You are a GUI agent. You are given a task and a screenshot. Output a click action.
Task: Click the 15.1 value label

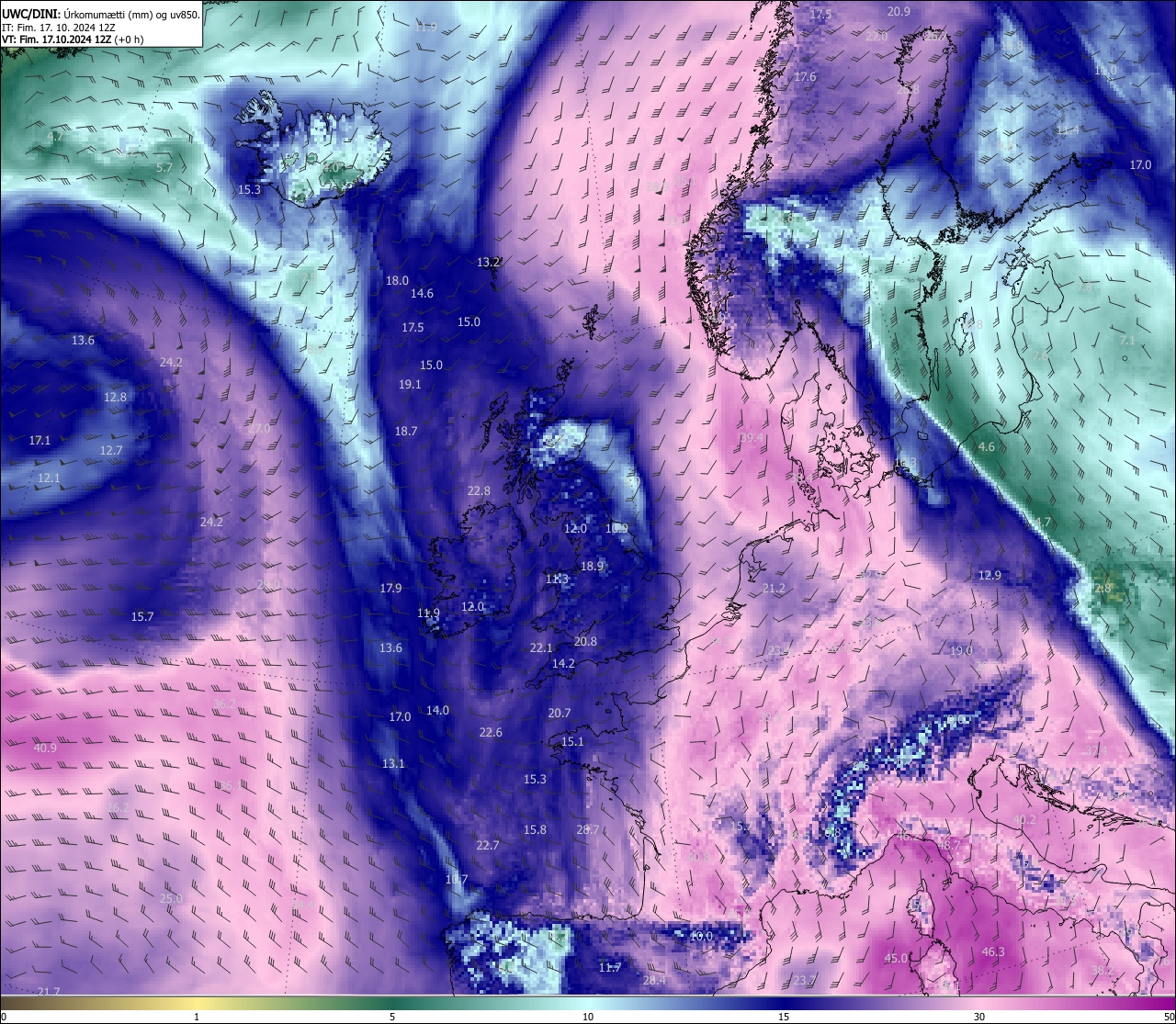point(572,742)
